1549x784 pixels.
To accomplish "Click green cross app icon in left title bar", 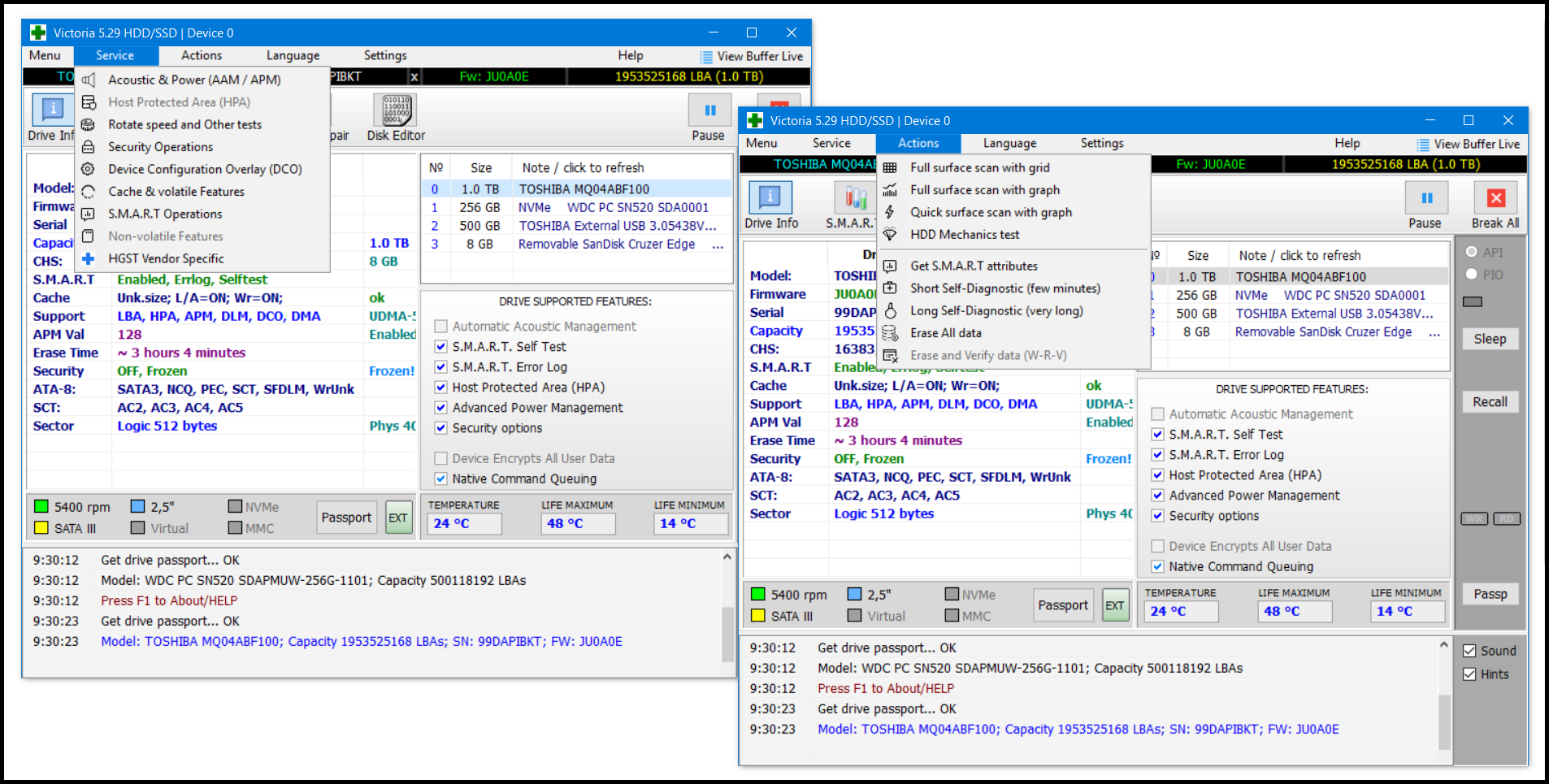I will (x=37, y=32).
